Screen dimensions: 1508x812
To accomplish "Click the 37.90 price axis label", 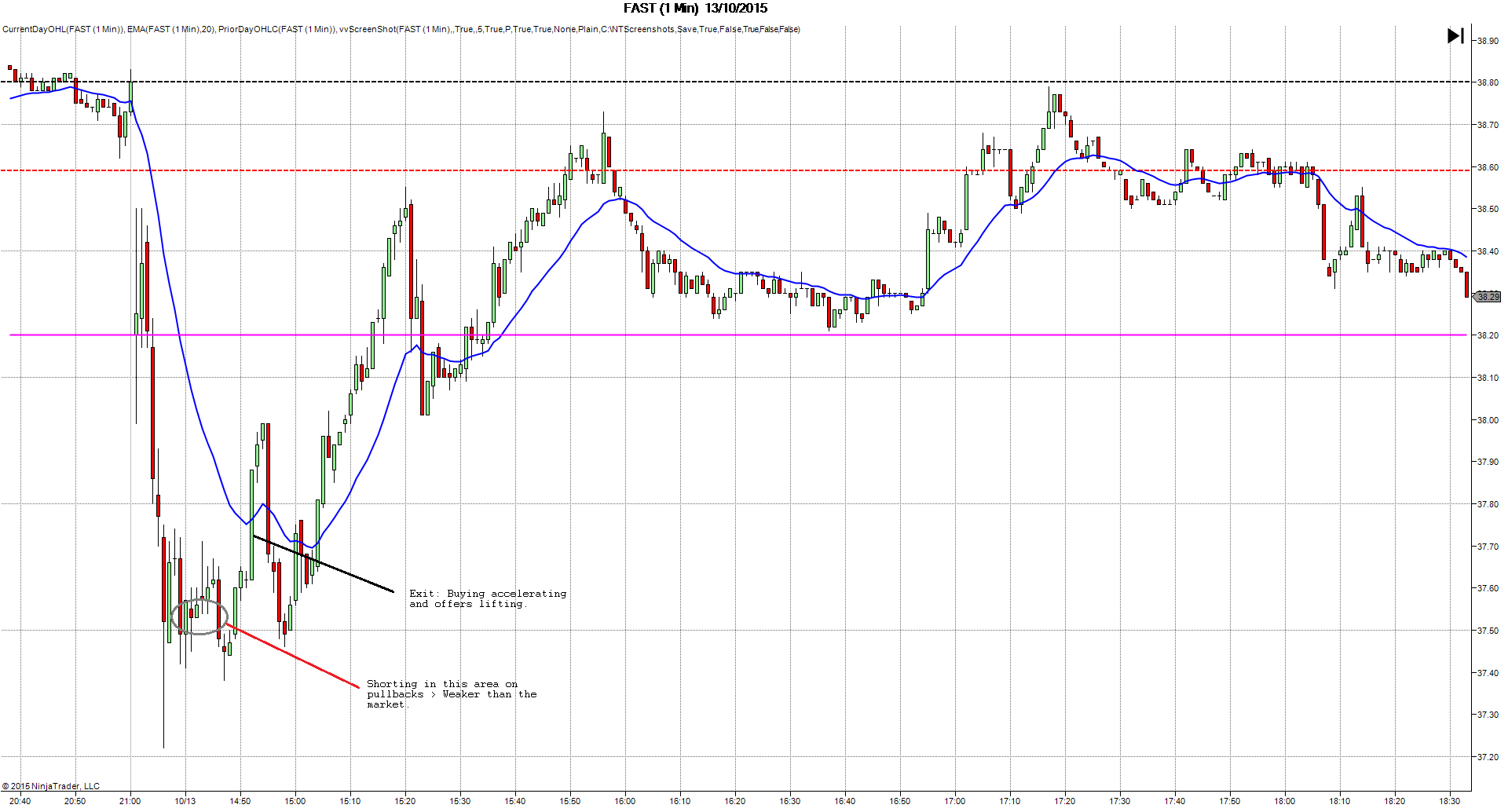I will coord(1488,463).
